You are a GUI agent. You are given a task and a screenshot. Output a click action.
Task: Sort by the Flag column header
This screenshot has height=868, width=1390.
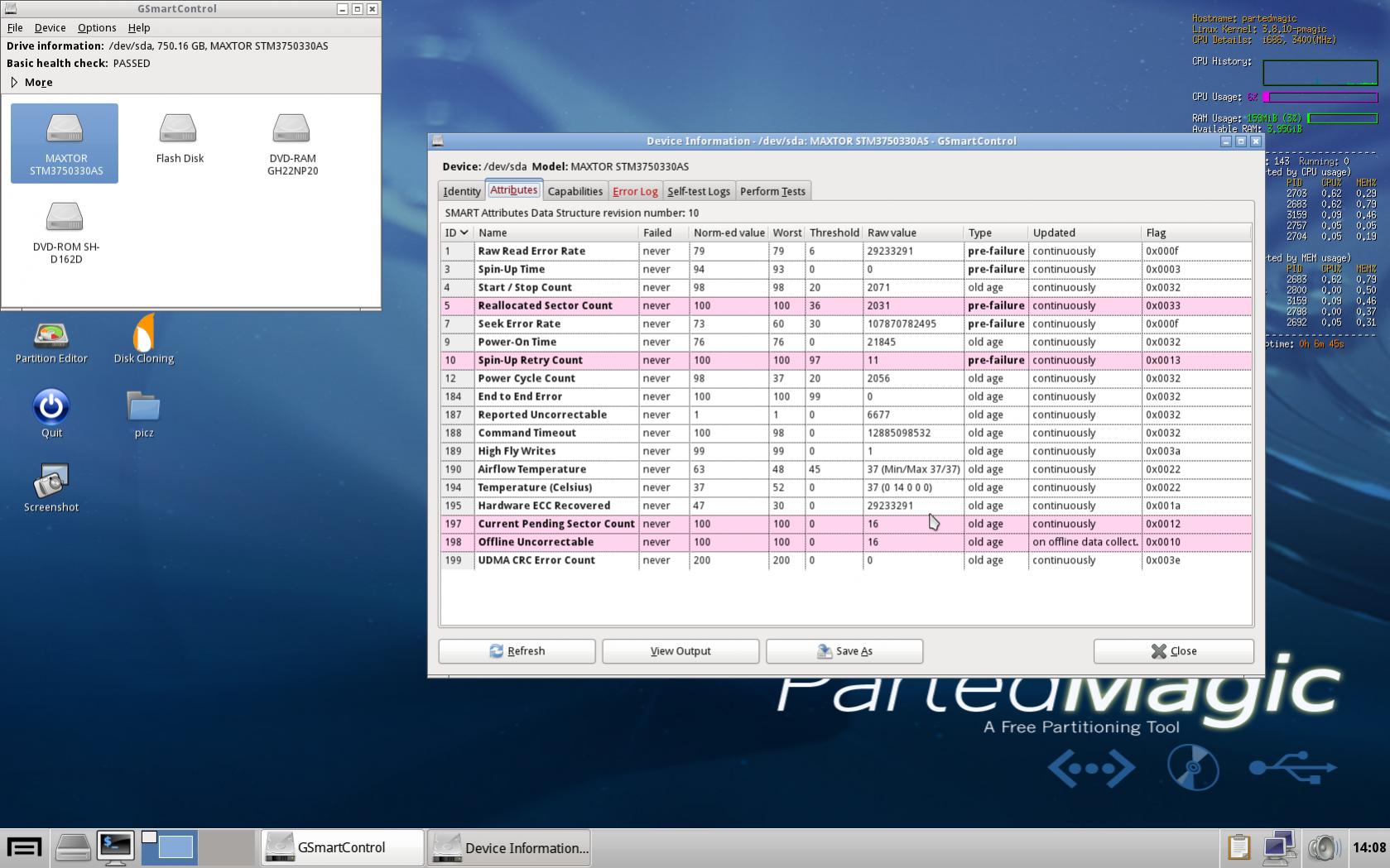pos(1196,233)
